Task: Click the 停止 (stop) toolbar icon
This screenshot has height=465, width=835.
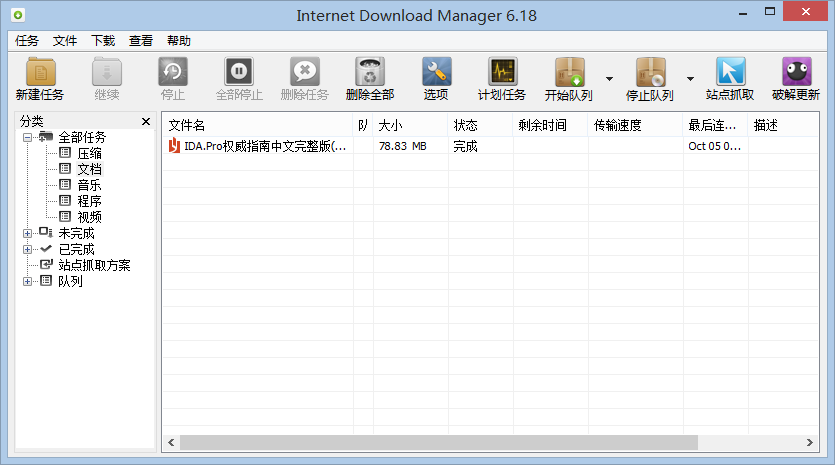Action: click(x=173, y=72)
